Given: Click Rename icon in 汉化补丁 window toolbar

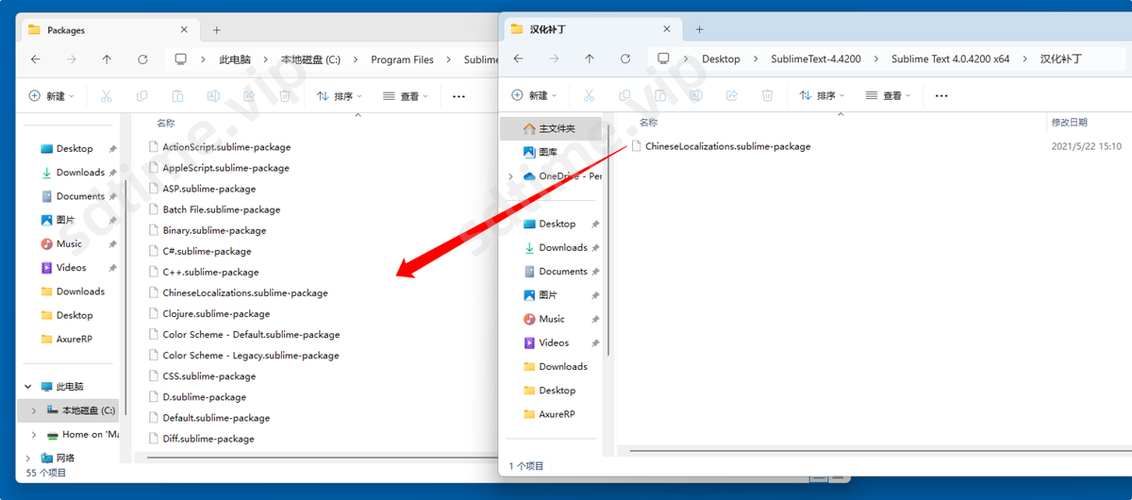Looking at the screenshot, I should 696,95.
